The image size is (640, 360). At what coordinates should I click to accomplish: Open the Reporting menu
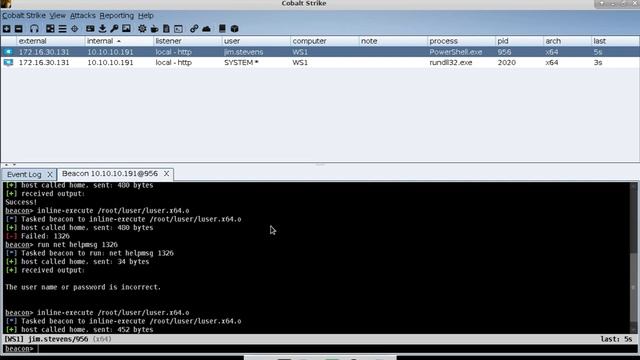click(116, 16)
